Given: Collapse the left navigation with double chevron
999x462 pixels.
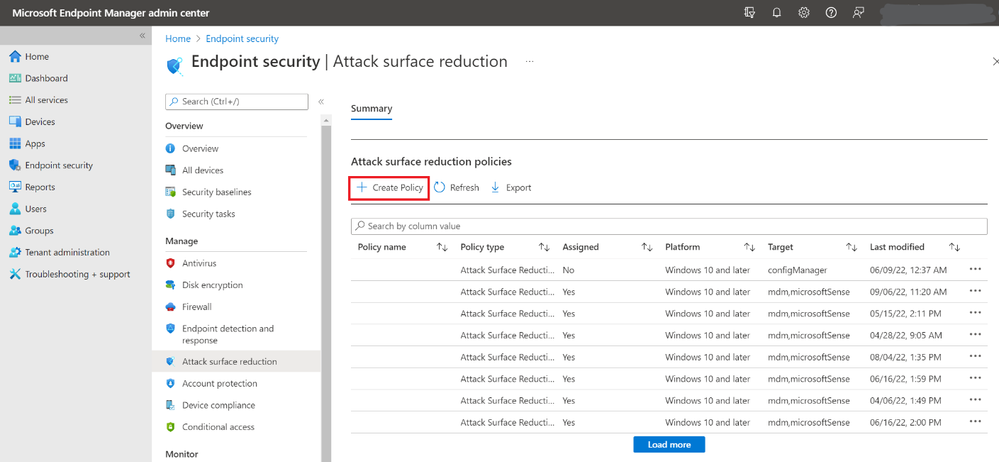Looking at the screenshot, I should 143,36.
